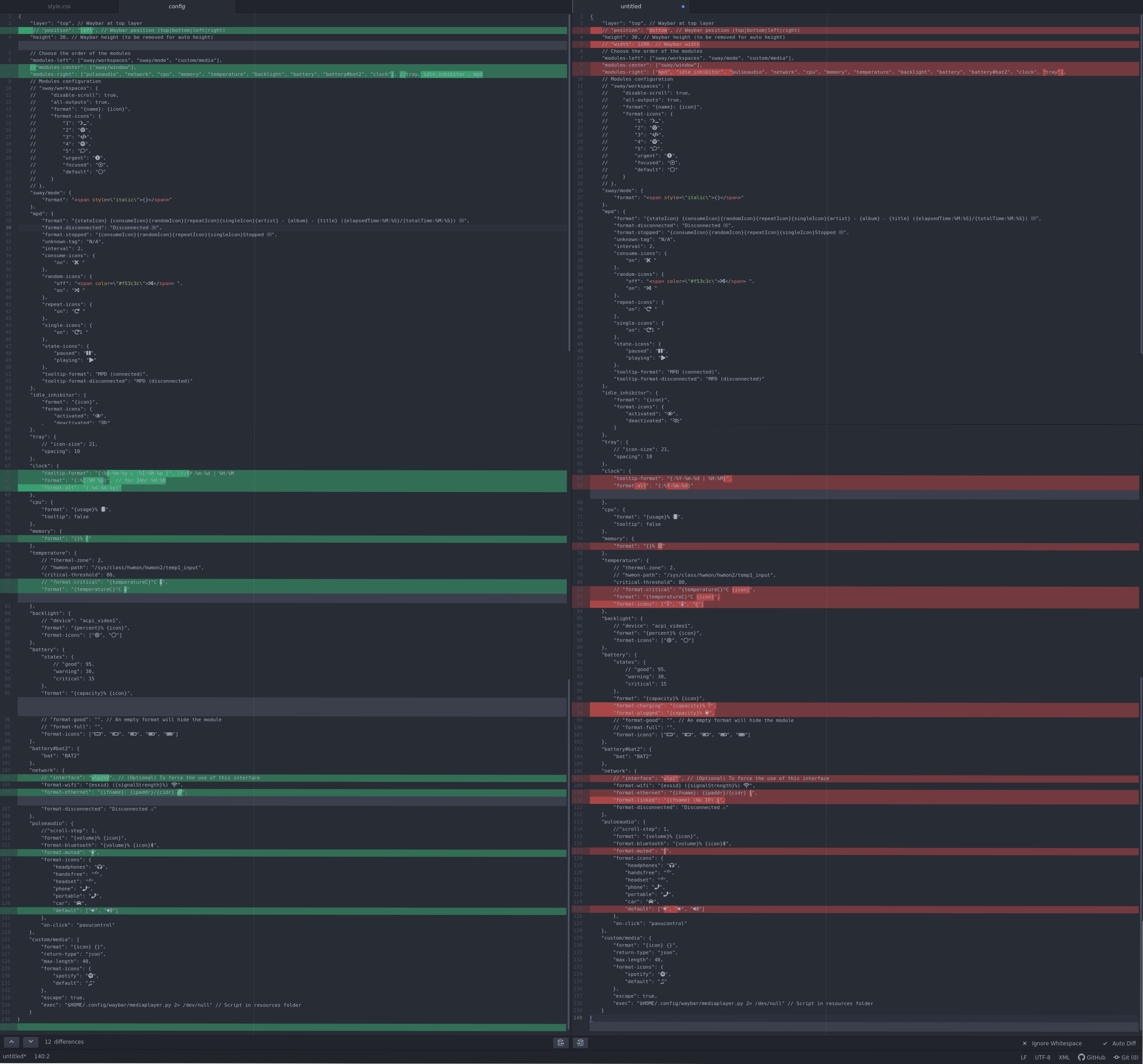Viewport: 1143px width, 1064px height.
Task: Go to next difference with down arrow
Action: 31,1042
